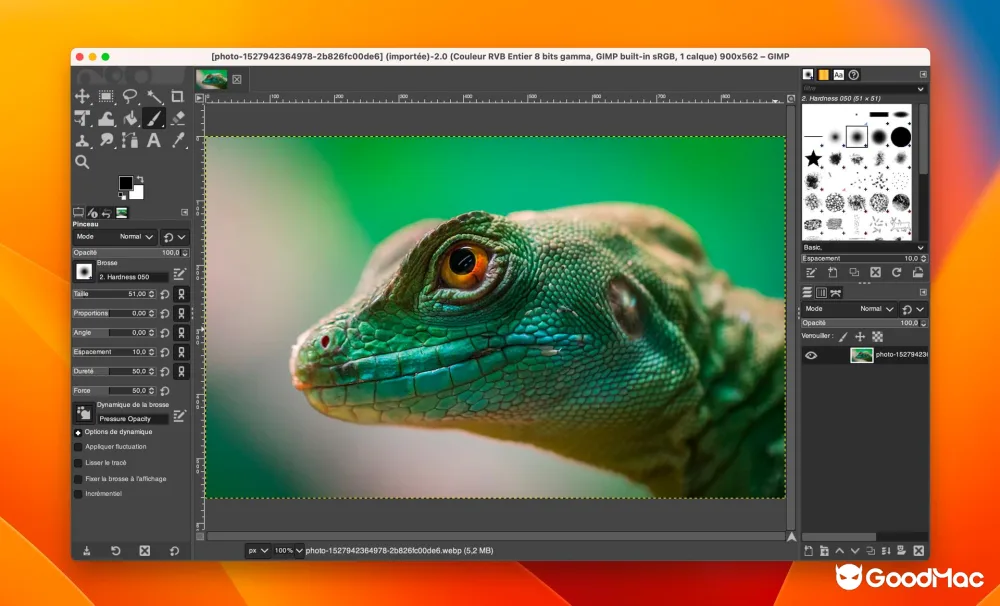The height and width of the screenshot is (606, 1000).
Task: Select the Clone stamp tool
Action: [x=82, y=140]
